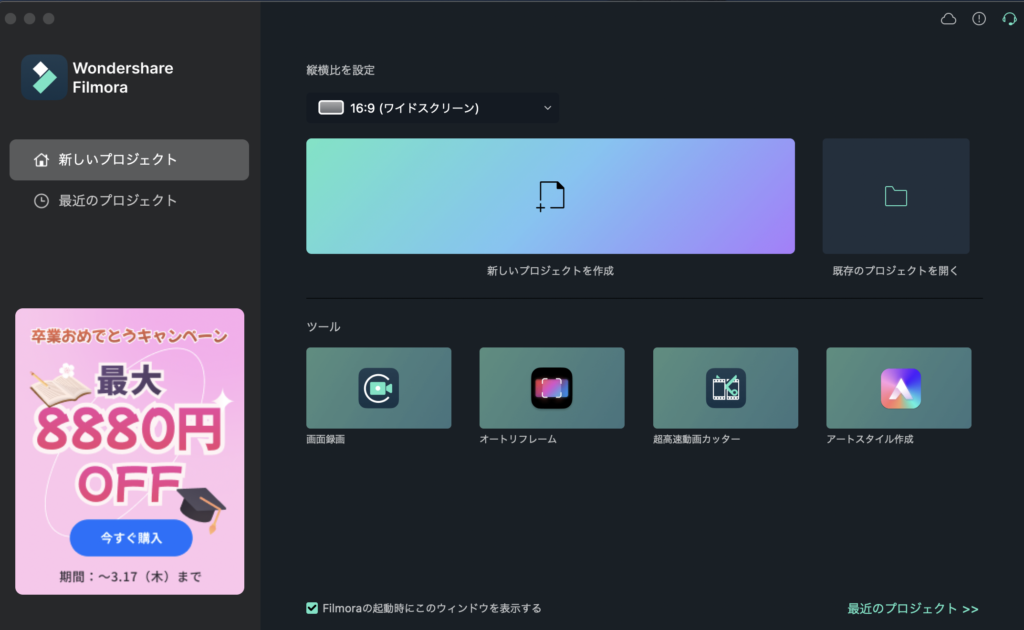
Task: Click the オートリフレーム label text
Action: click(518, 439)
